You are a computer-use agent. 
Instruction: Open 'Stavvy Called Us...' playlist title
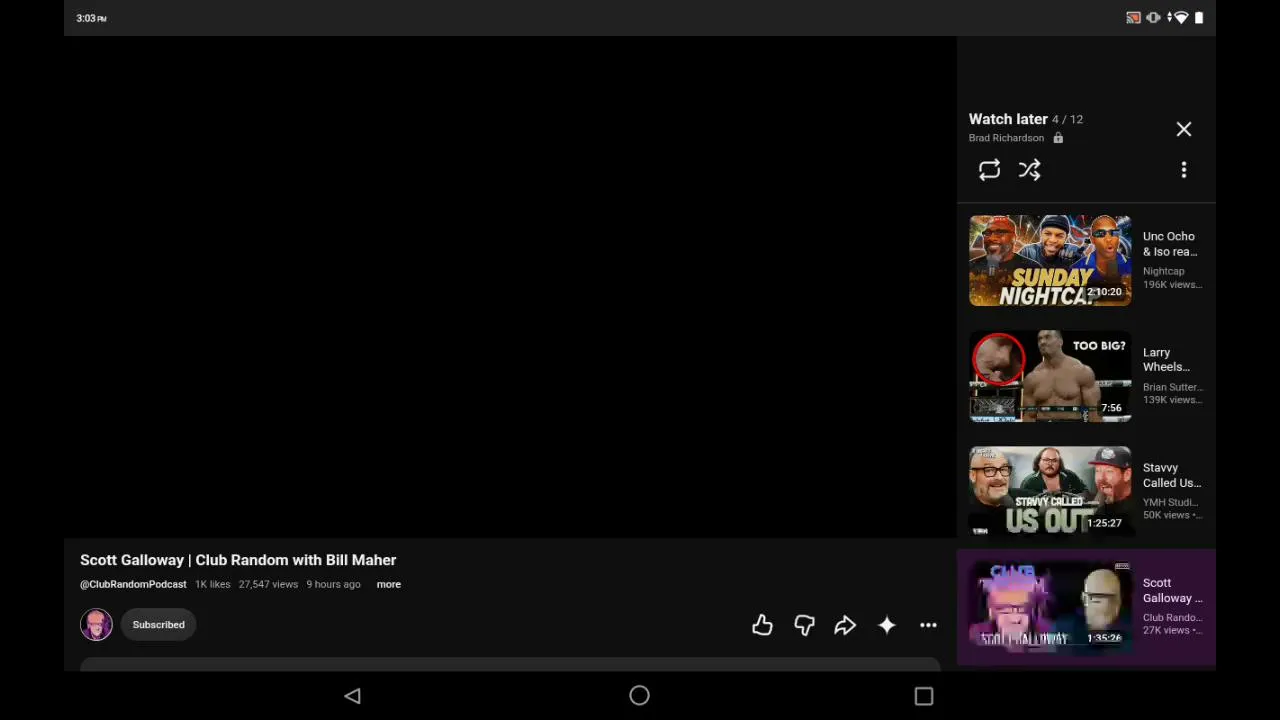pos(1172,475)
